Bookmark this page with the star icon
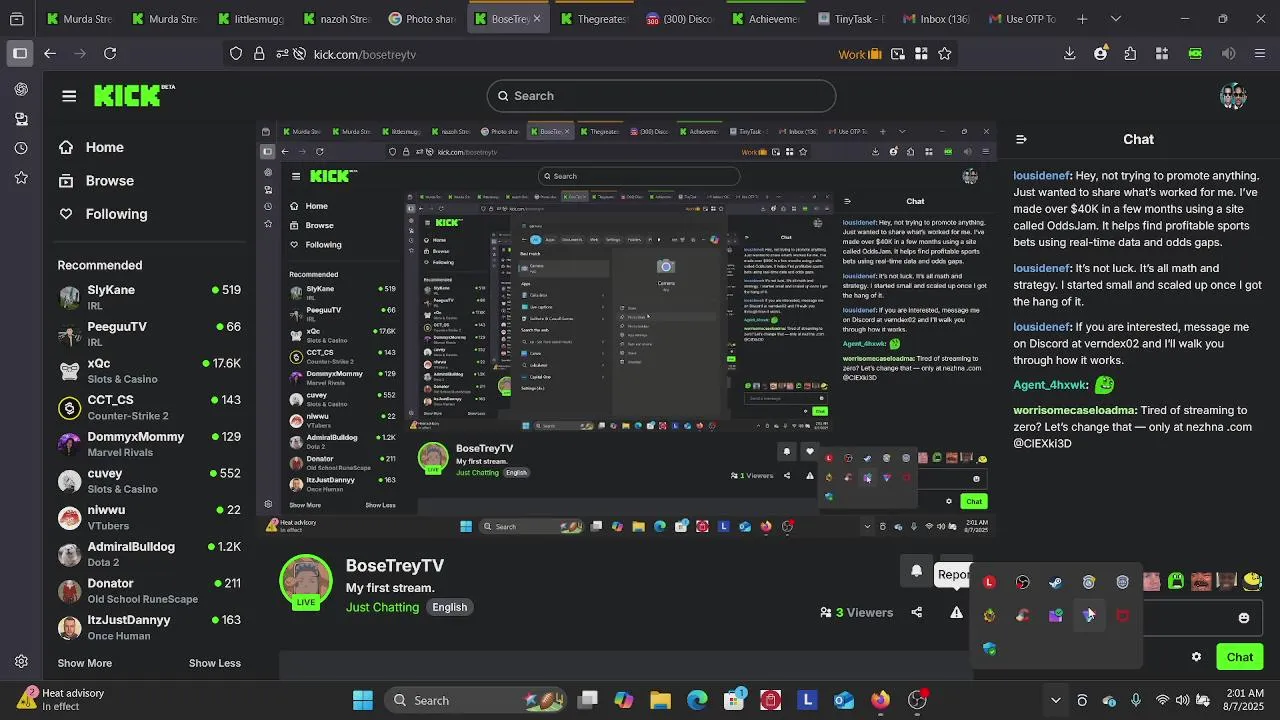Image resolution: width=1280 pixels, height=720 pixels. tap(944, 54)
